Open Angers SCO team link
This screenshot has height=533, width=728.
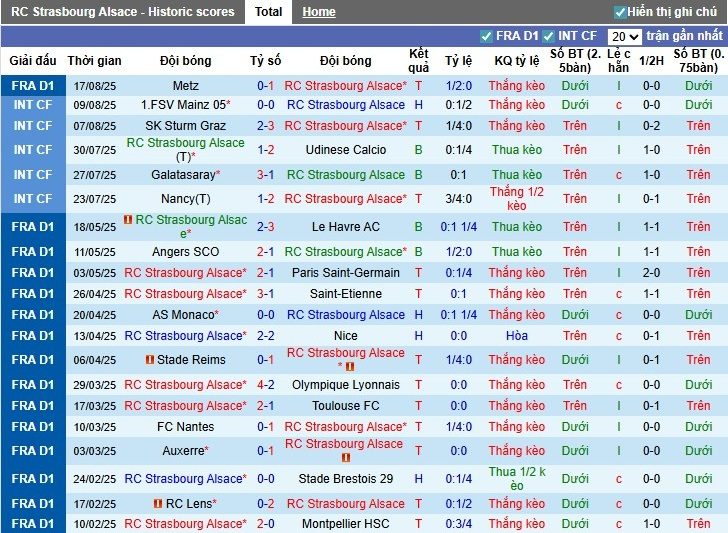coord(185,252)
